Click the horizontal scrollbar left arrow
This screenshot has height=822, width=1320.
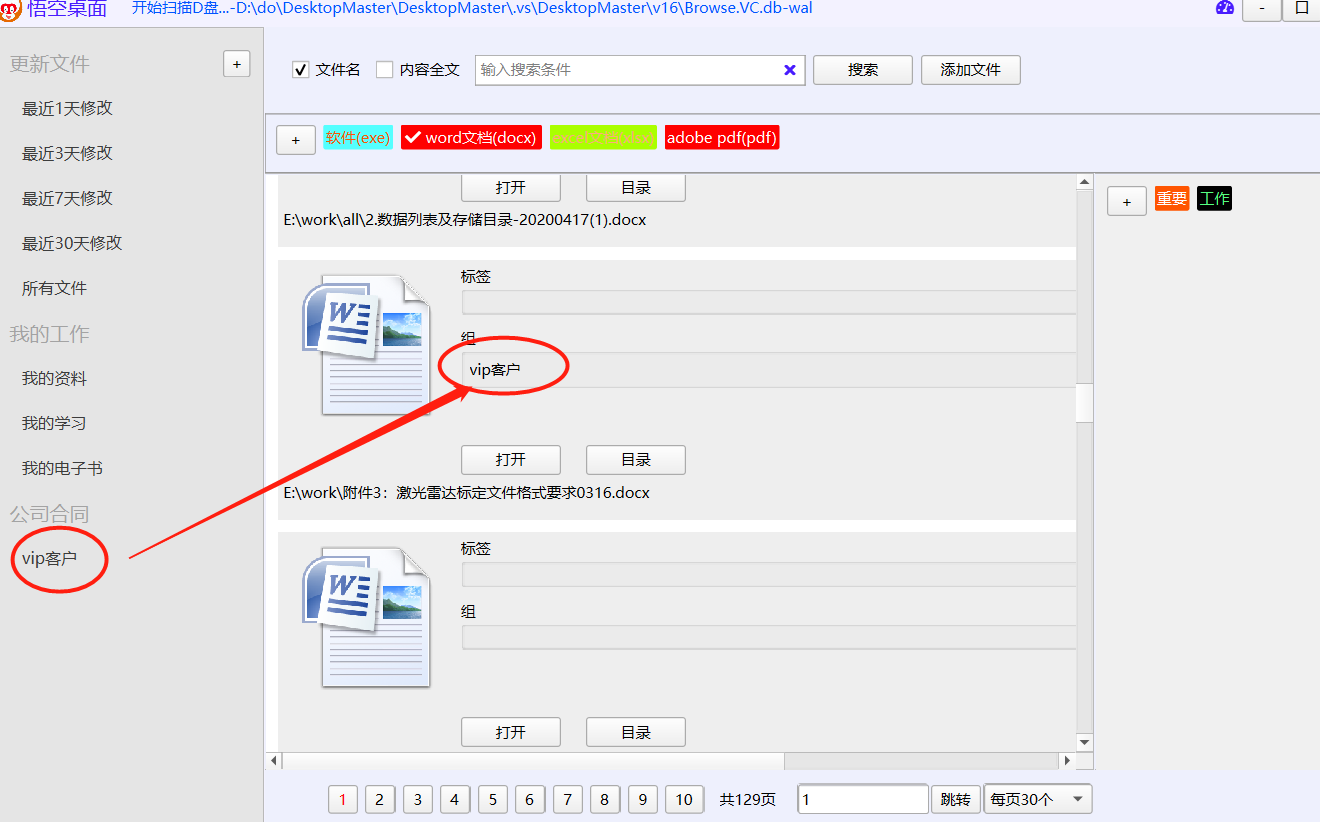coord(275,761)
